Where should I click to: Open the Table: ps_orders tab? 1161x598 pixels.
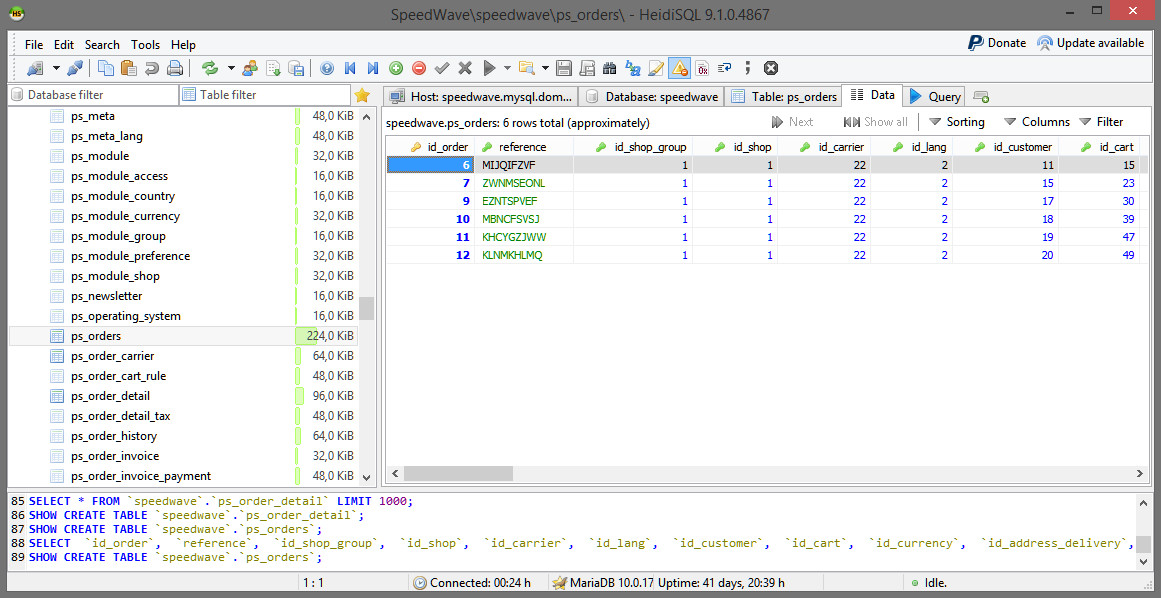click(x=784, y=97)
